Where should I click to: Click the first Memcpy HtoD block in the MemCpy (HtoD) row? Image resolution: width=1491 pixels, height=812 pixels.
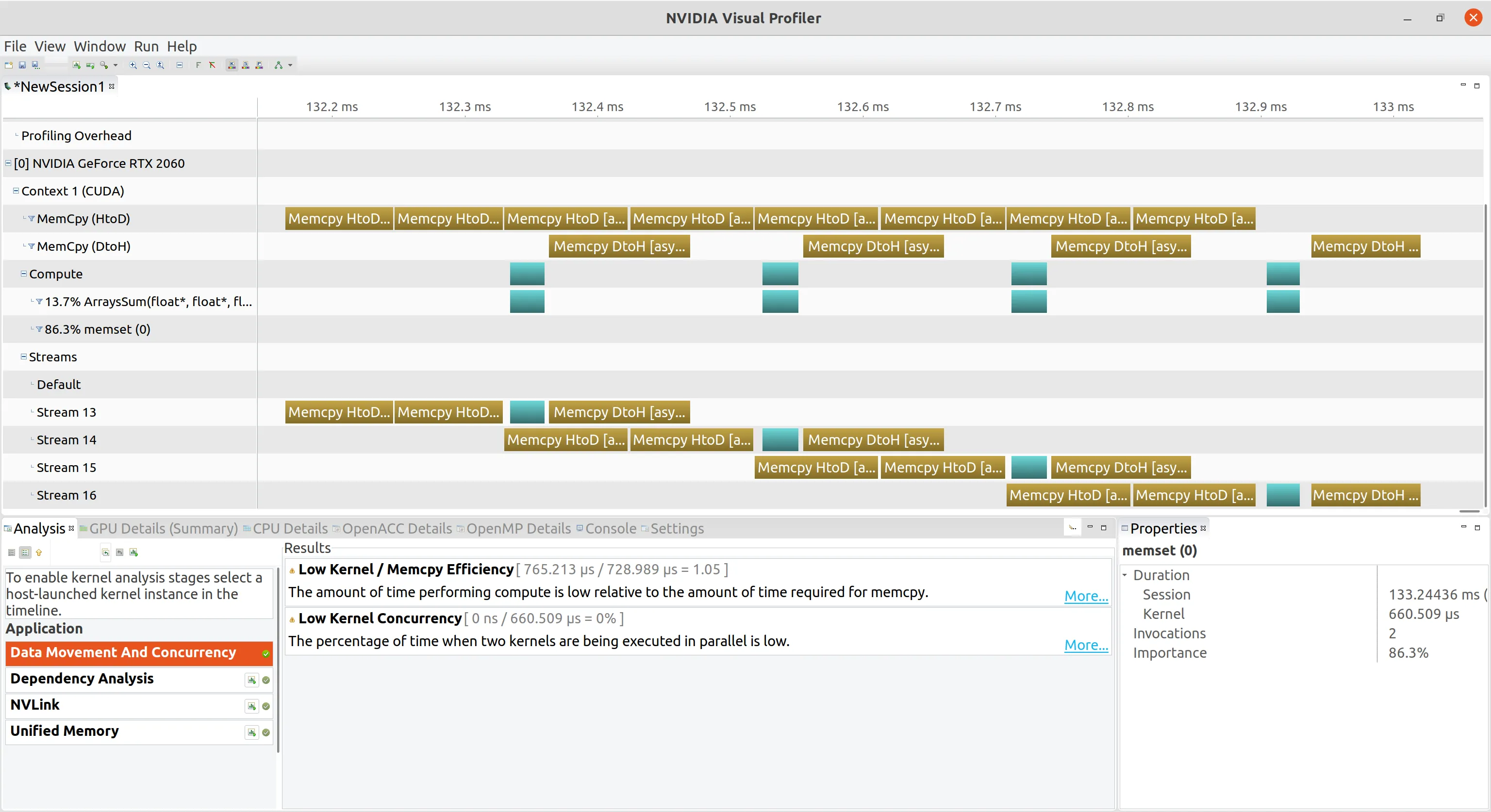pos(339,219)
